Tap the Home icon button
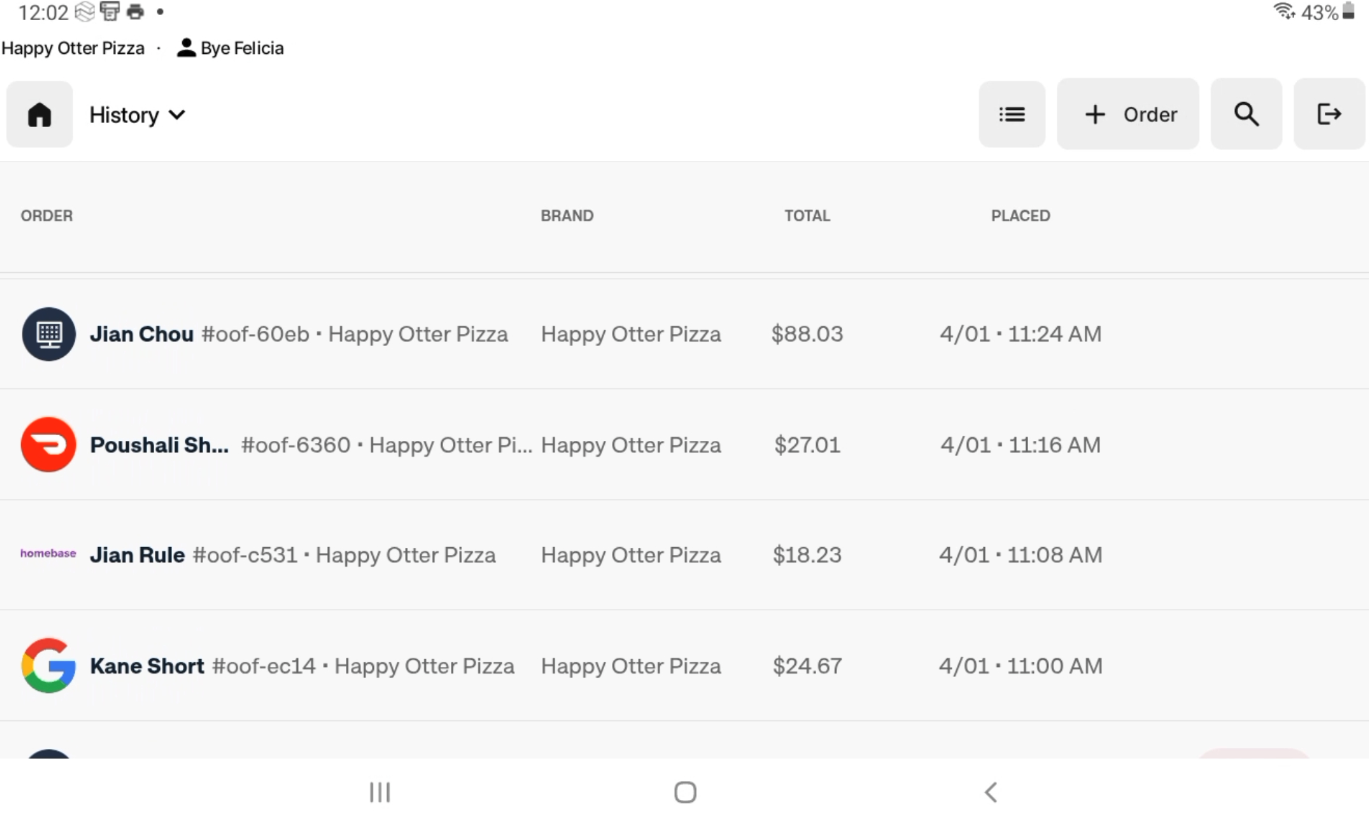The height and width of the screenshot is (823, 1369). [x=40, y=115]
